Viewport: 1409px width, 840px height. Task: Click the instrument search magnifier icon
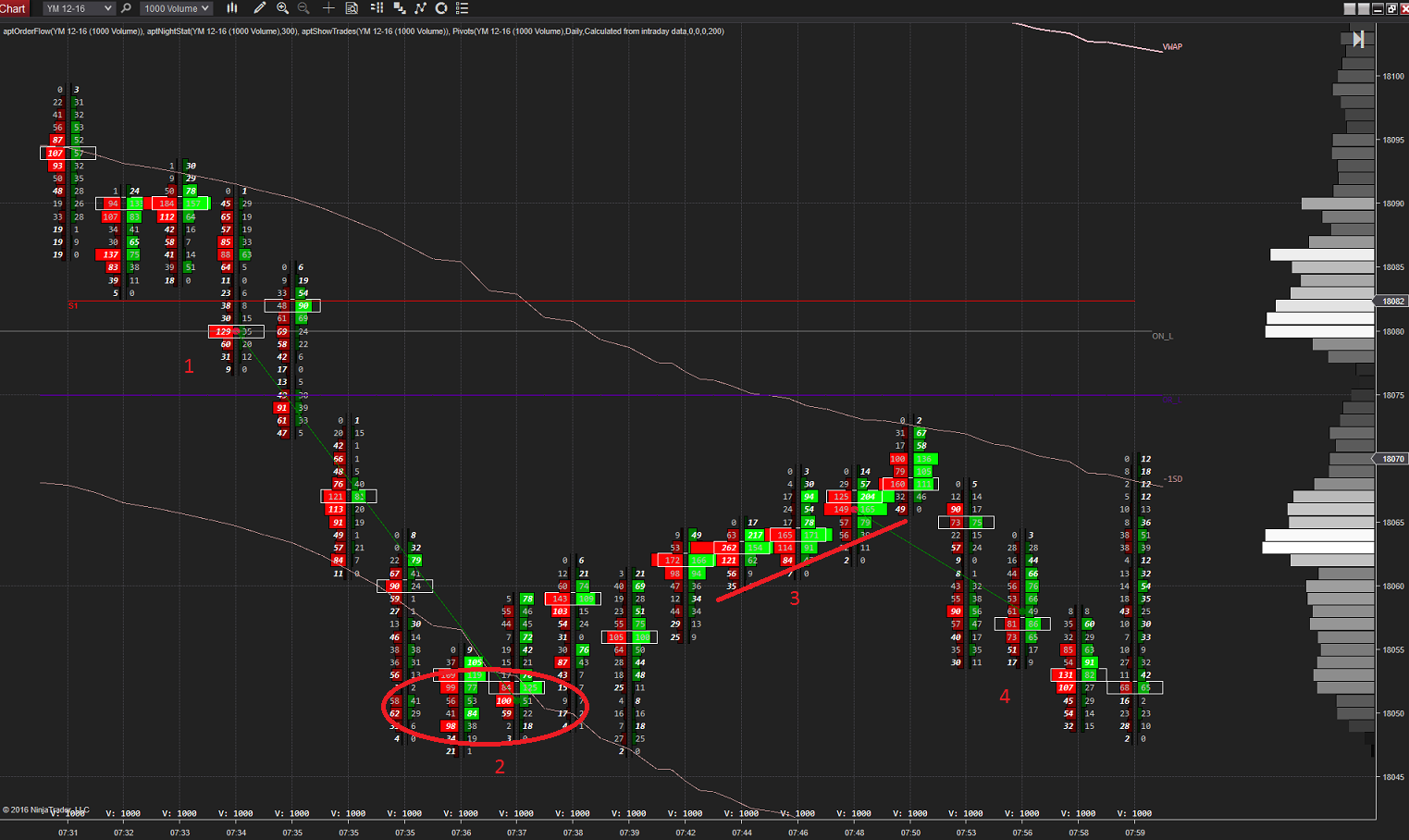pyautogui.click(x=127, y=8)
